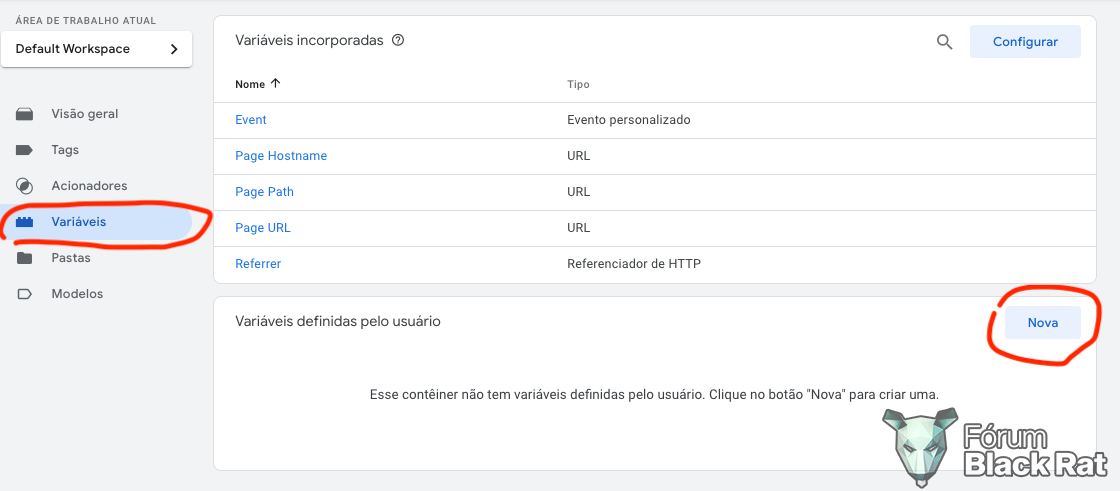Screen dimensions: 1120x491
Task: Click the Modelos template icon
Action: [25, 294]
